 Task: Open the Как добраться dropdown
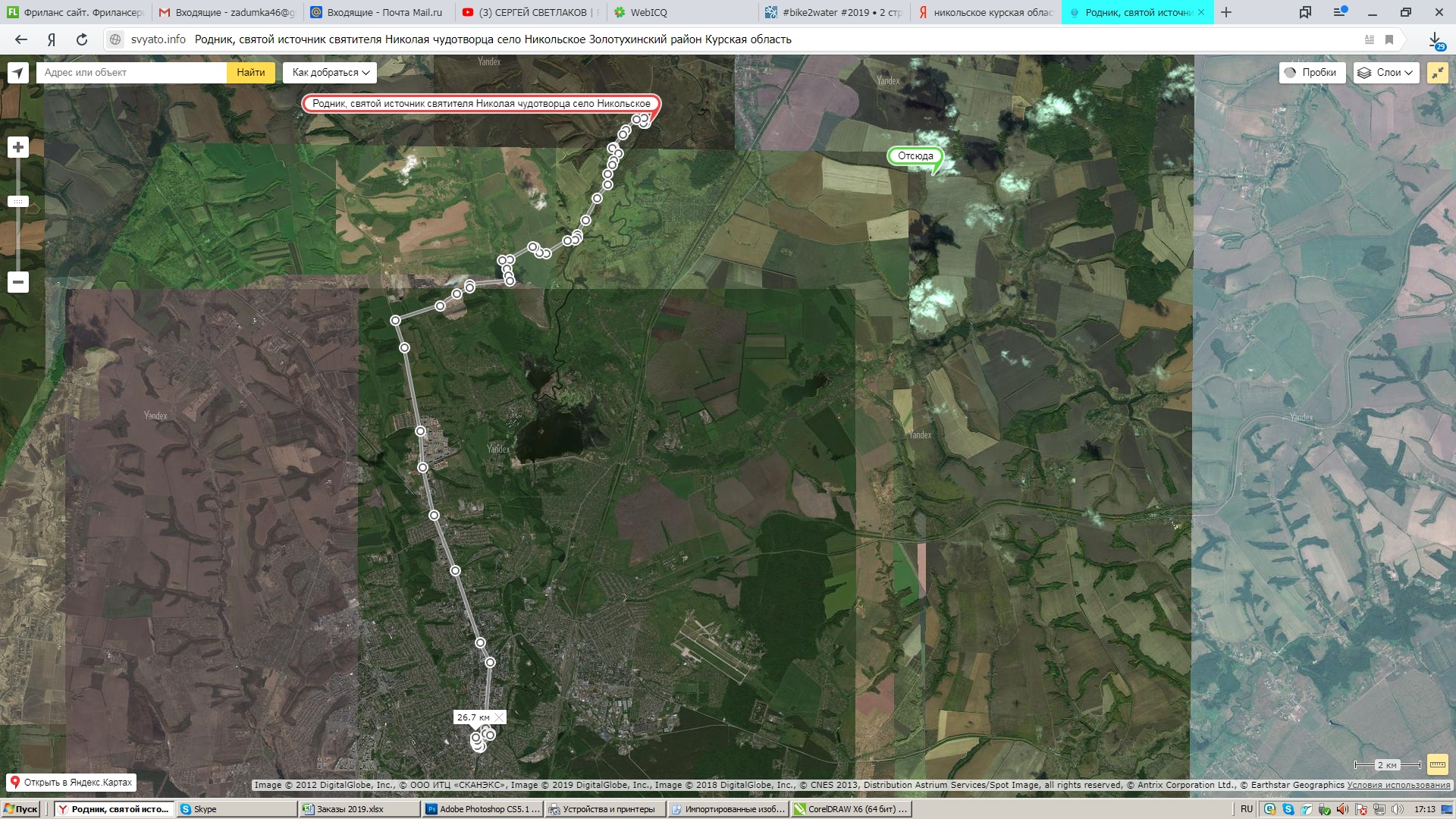pyautogui.click(x=330, y=73)
